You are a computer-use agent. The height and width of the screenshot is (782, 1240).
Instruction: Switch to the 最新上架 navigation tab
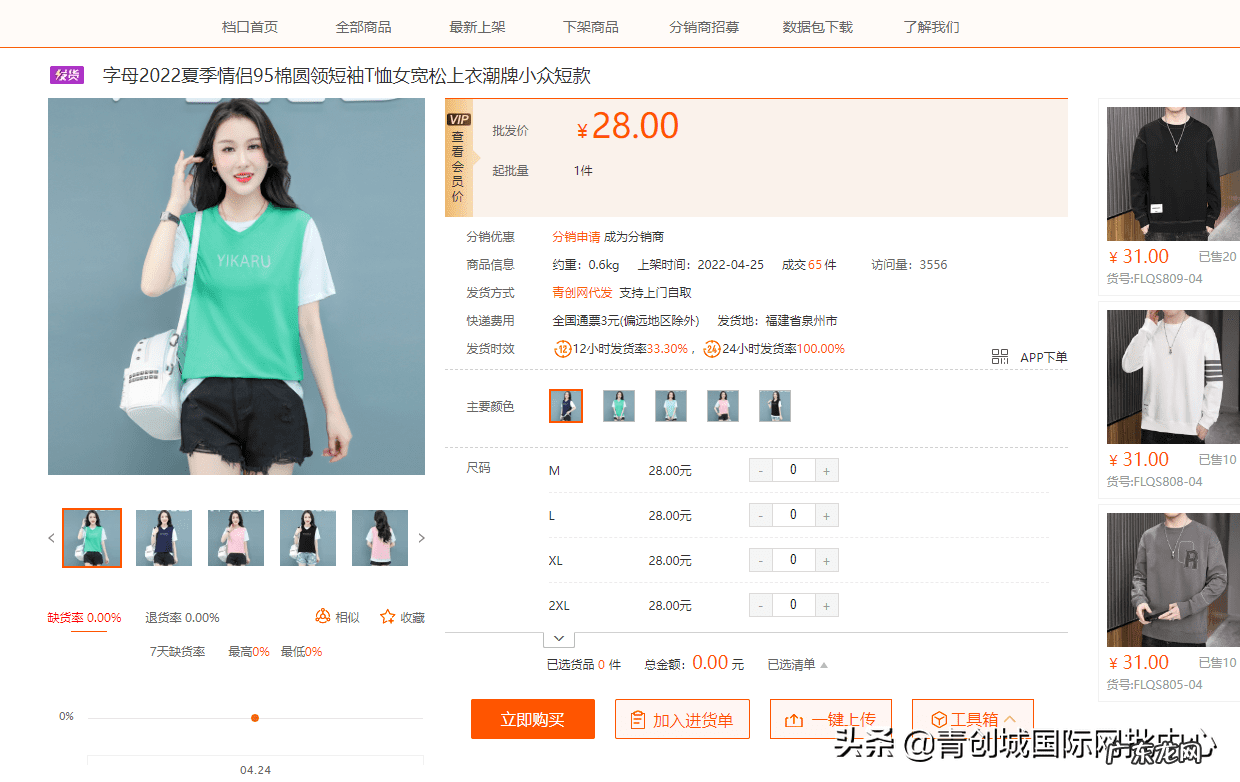[477, 28]
